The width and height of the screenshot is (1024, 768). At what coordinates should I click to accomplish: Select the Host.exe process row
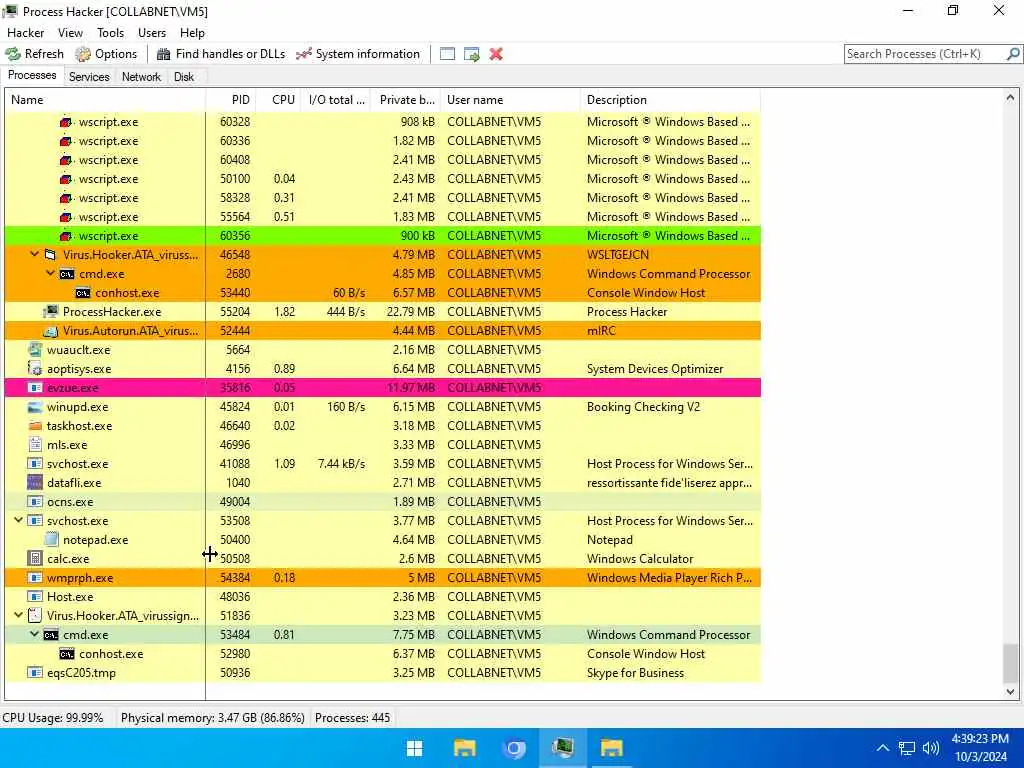tap(383, 596)
